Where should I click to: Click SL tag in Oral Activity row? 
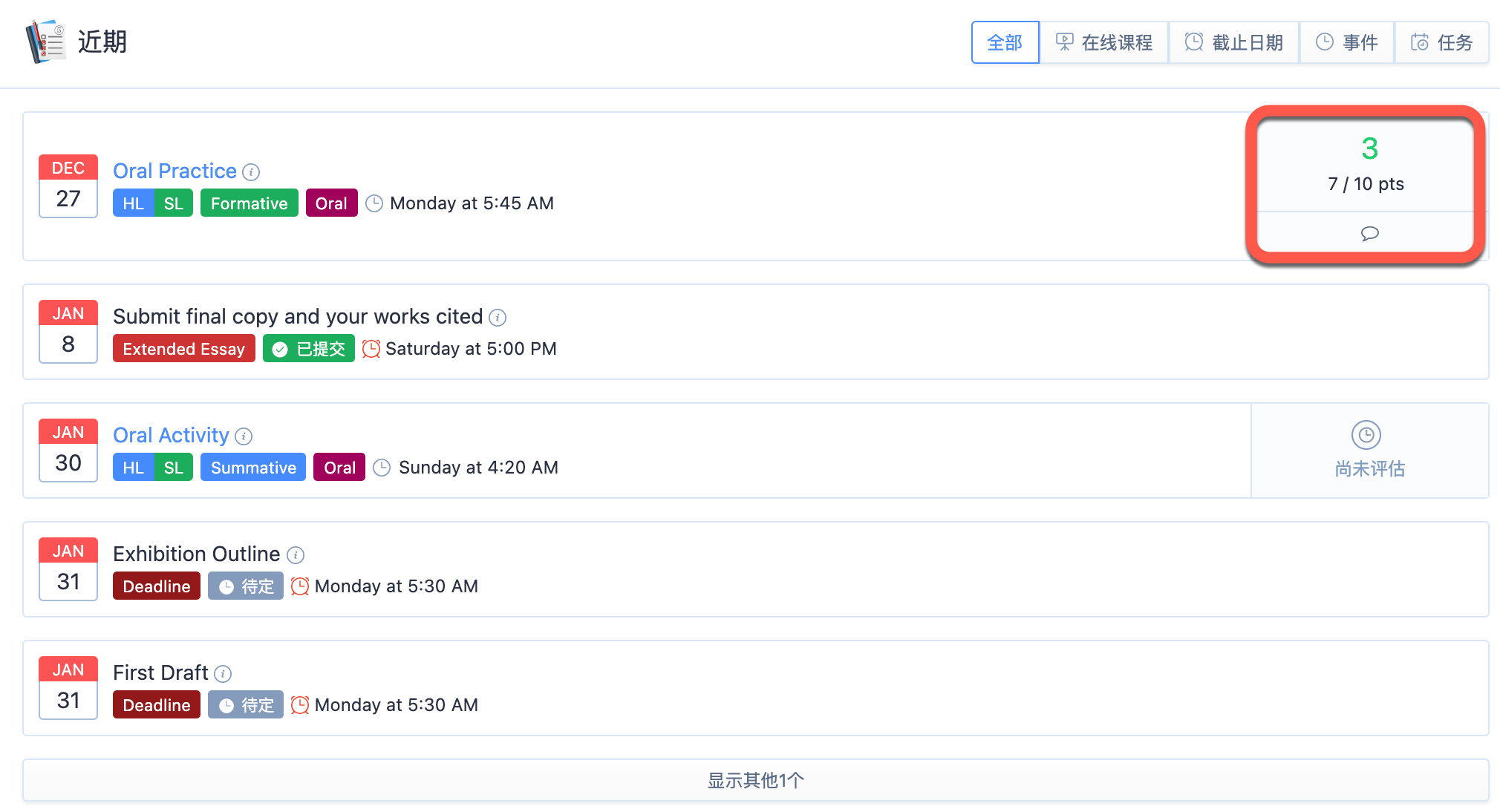tap(173, 468)
